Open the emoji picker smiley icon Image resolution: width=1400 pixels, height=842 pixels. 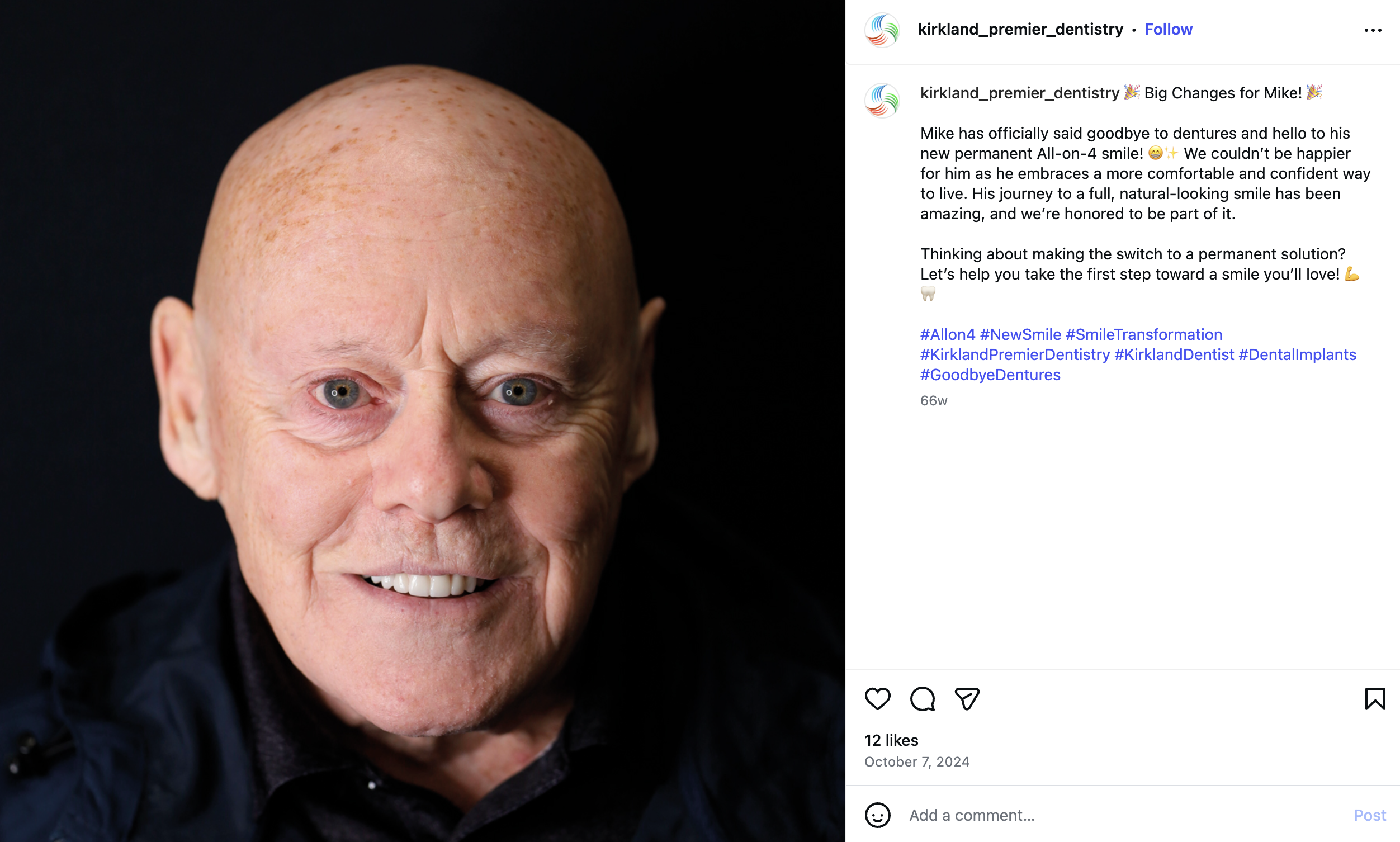[x=877, y=815]
